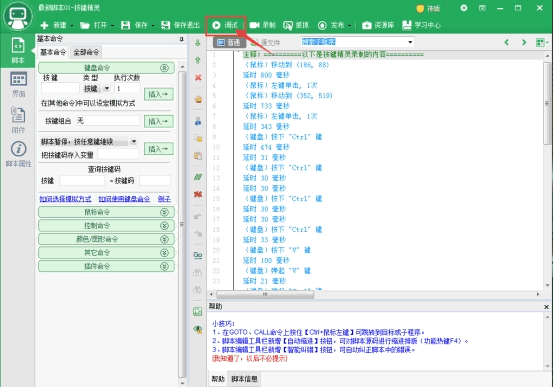Click the copy icon in editor toolbar

(x=198, y=138)
